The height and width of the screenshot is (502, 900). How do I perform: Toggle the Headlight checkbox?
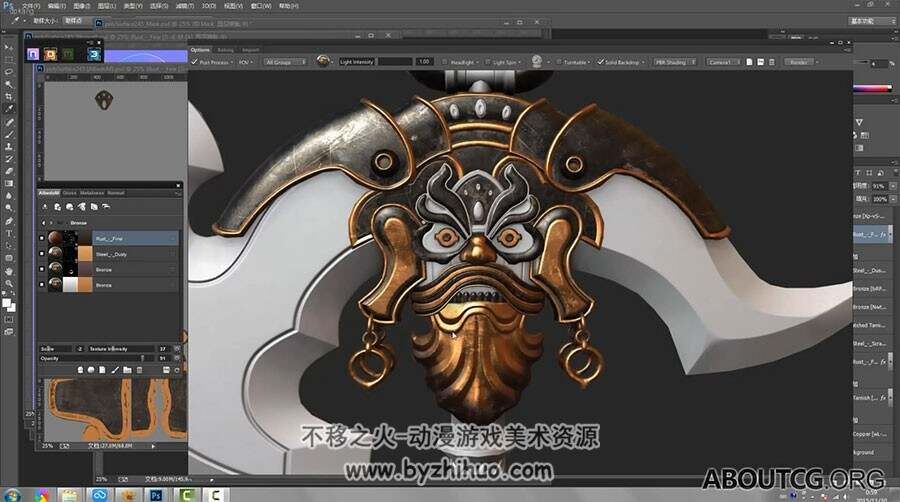tap(444, 62)
